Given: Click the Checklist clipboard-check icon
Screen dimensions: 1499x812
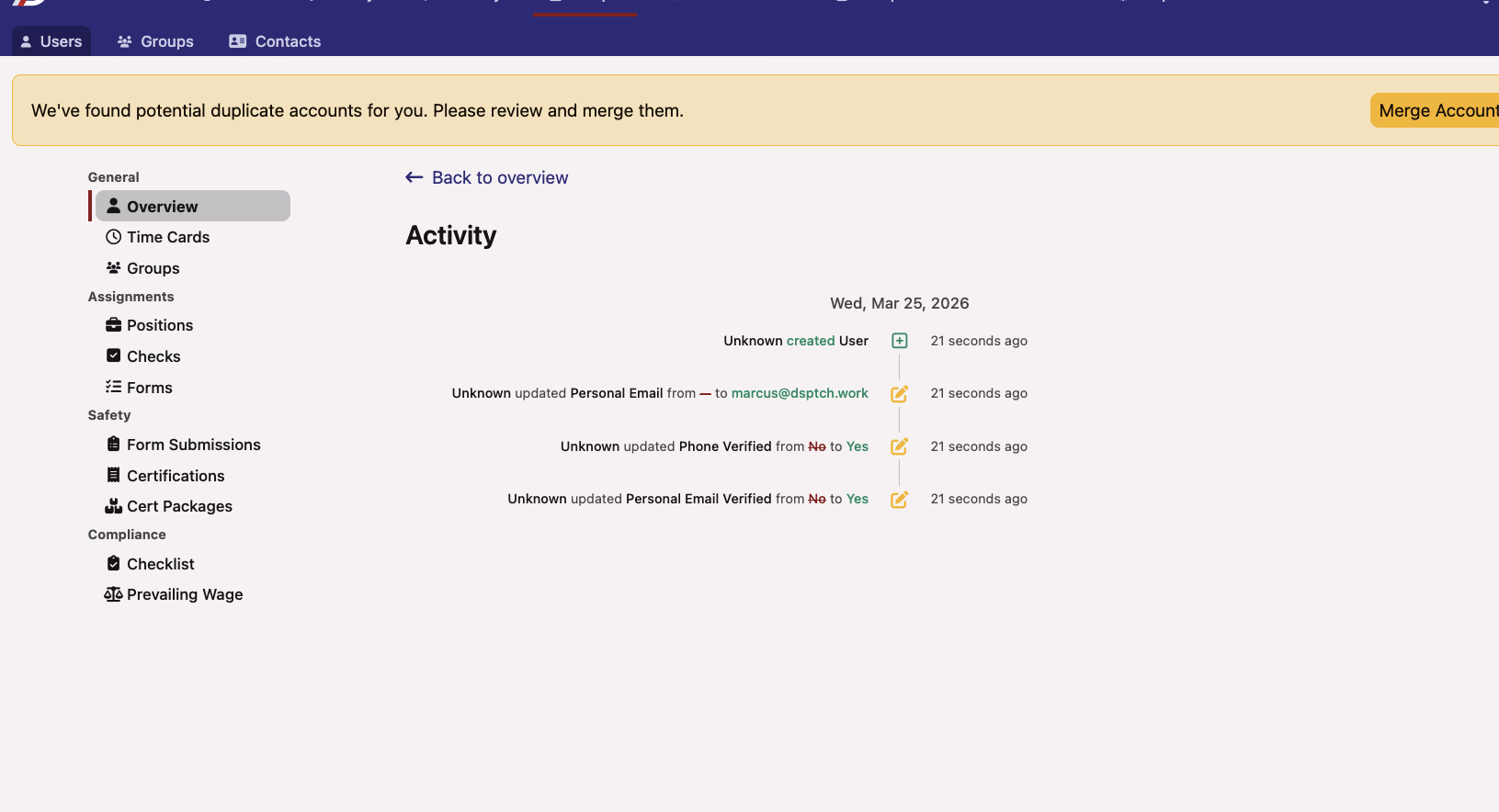Looking at the screenshot, I should (114, 563).
